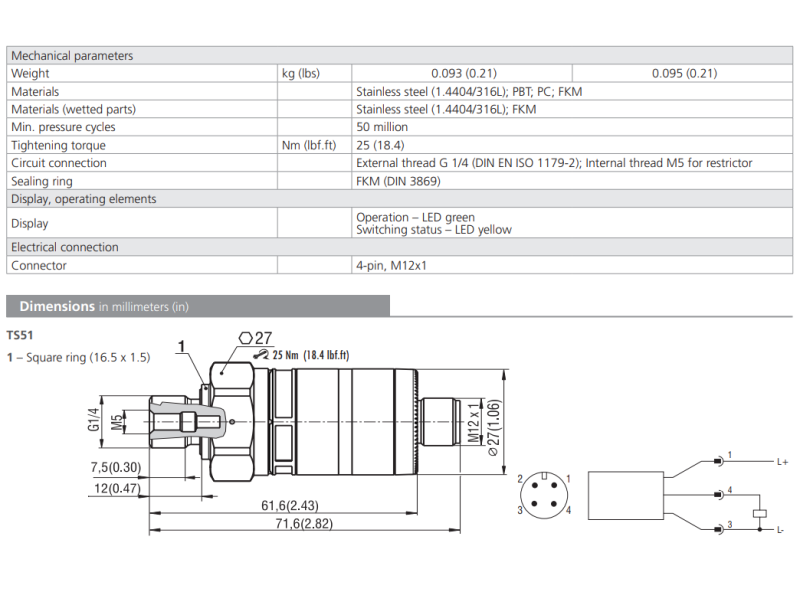Click the weight value 0.093 (0.21)
Image resolution: width=800 pixels, height=600 pixels.
pyautogui.click(x=463, y=73)
